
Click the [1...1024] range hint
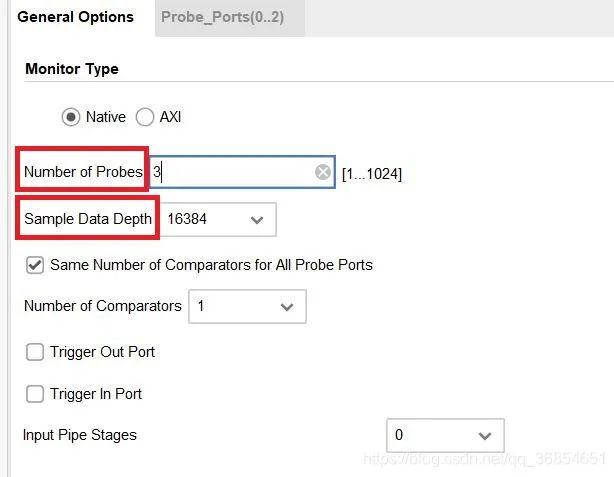(372, 174)
